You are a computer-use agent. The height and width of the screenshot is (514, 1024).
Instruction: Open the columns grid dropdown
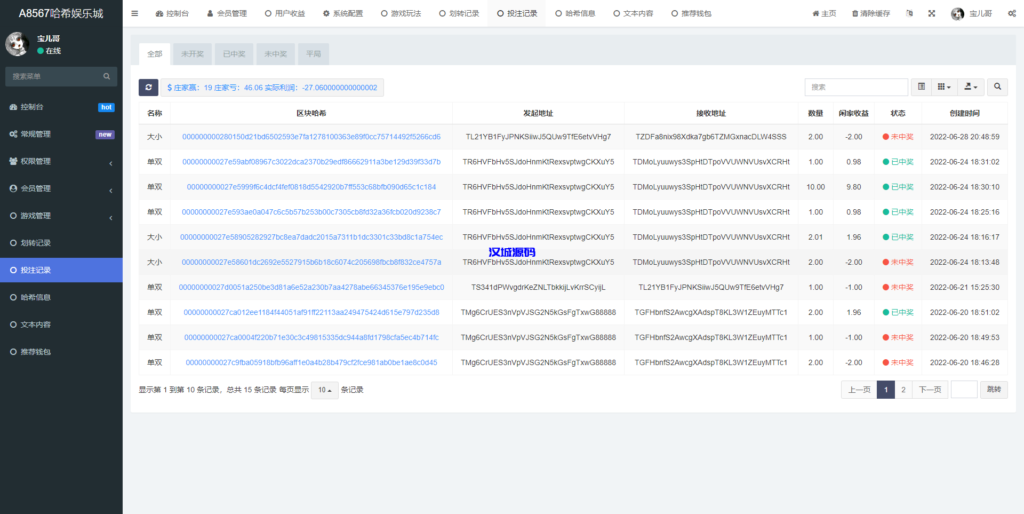coord(944,86)
